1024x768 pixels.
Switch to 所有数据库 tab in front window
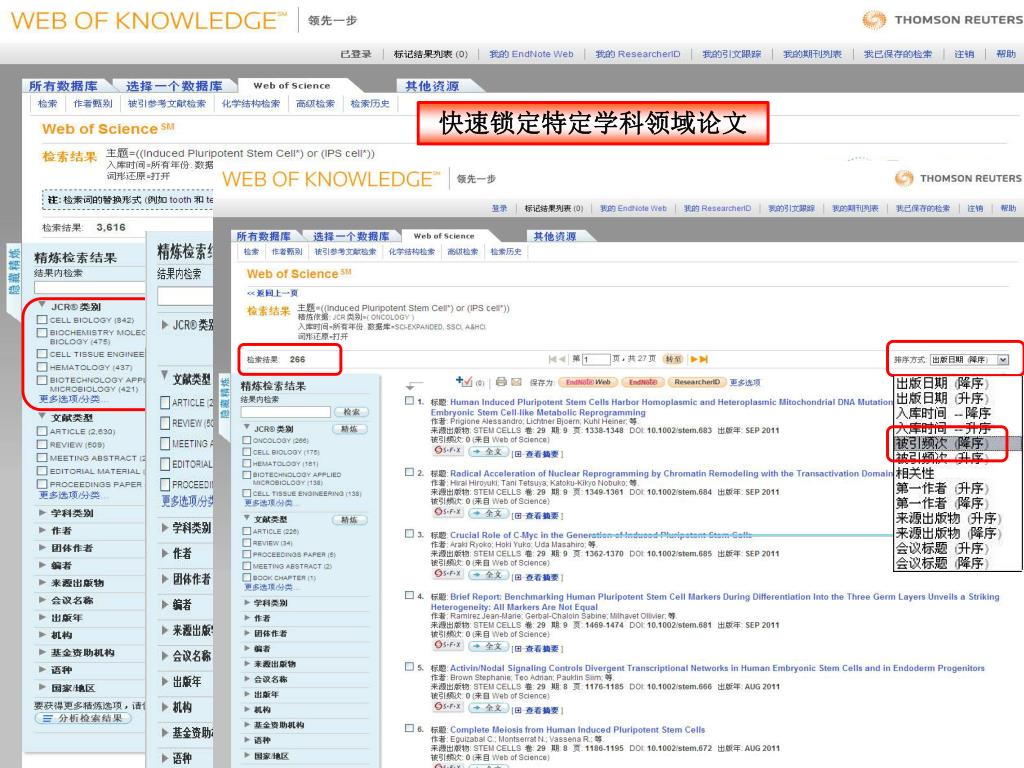(x=263, y=236)
